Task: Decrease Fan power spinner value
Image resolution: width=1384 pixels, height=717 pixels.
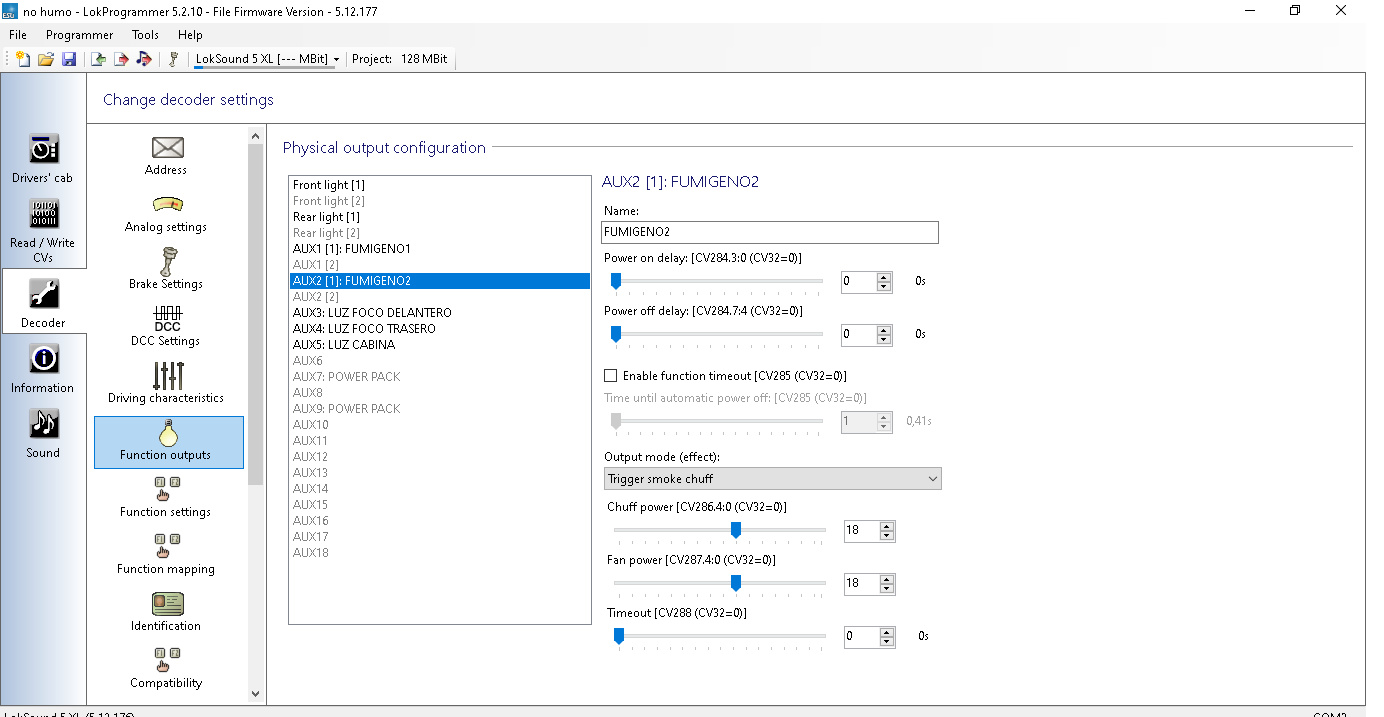Action: [x=887, y=589]
